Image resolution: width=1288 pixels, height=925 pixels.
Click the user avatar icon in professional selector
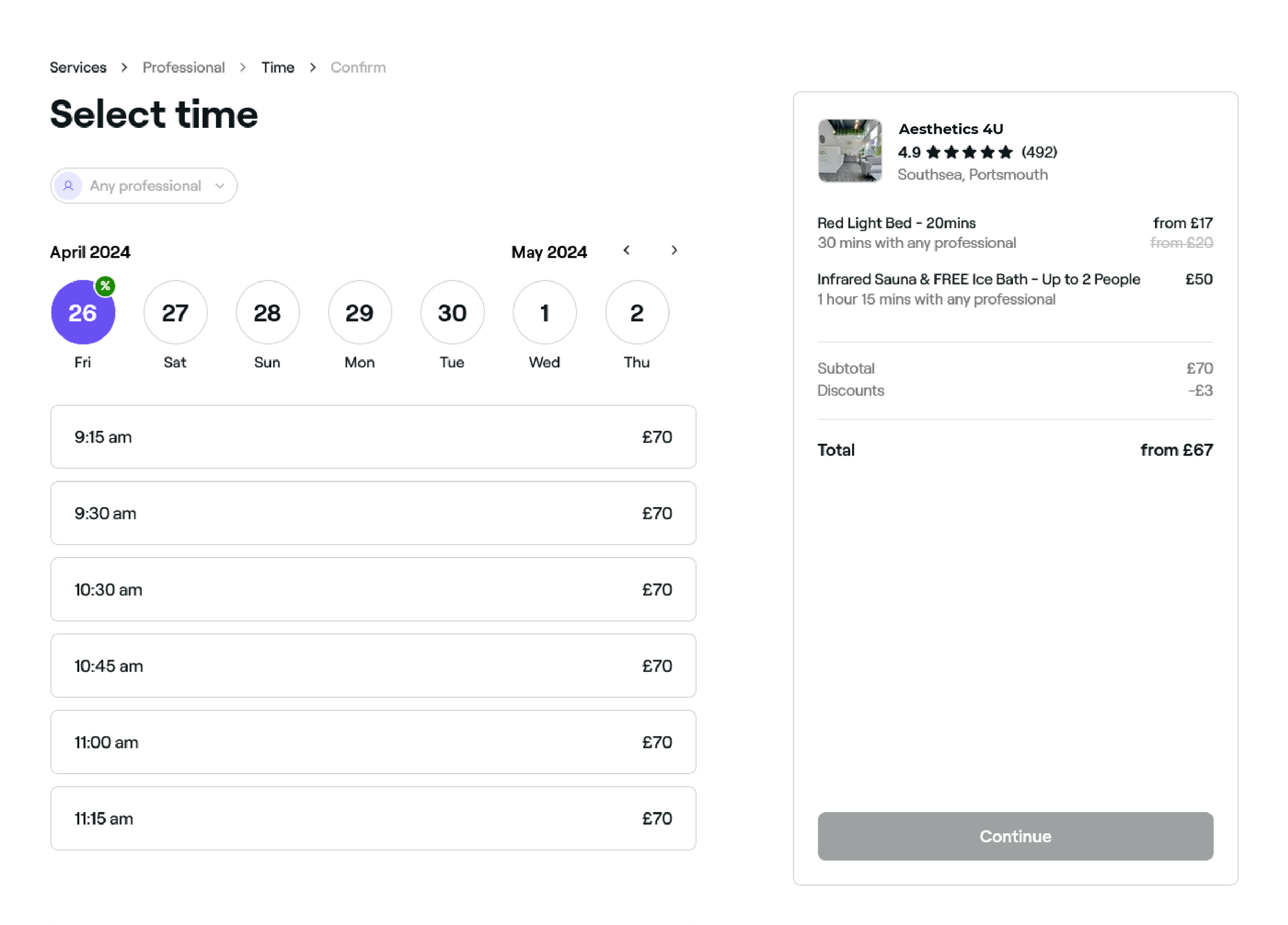click(x=68, y=186)
